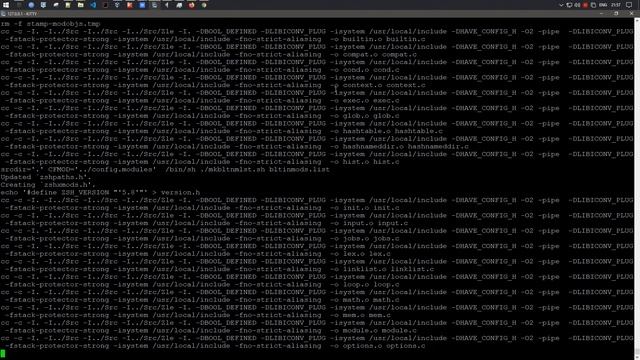640x360 pixels.
Task: Click 'module.o module.c' in the output
Action: (380, 331)
